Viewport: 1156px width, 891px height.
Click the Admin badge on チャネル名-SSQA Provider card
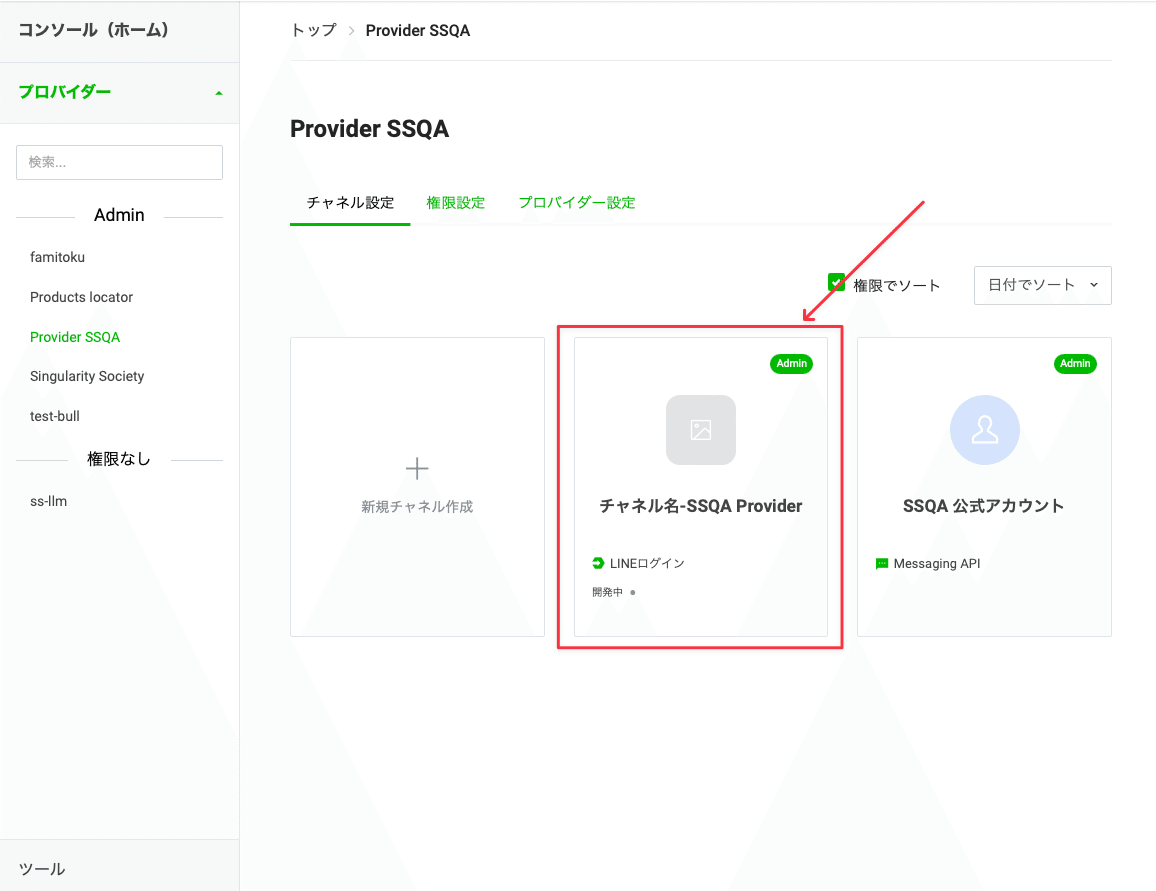tap(791, 363)
